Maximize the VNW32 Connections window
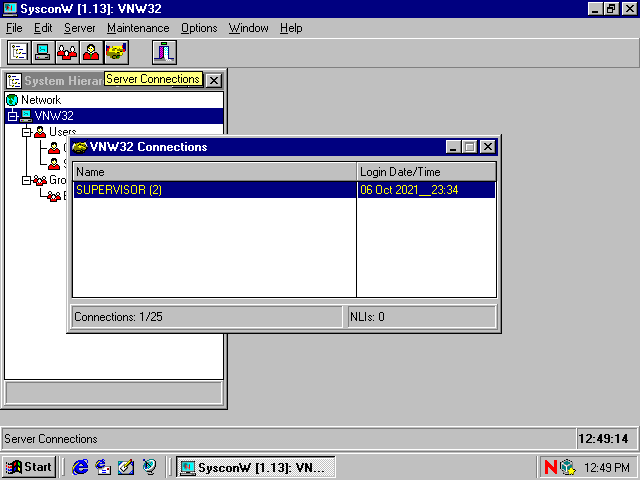640x480 pixels. click(x=469, y=147)
